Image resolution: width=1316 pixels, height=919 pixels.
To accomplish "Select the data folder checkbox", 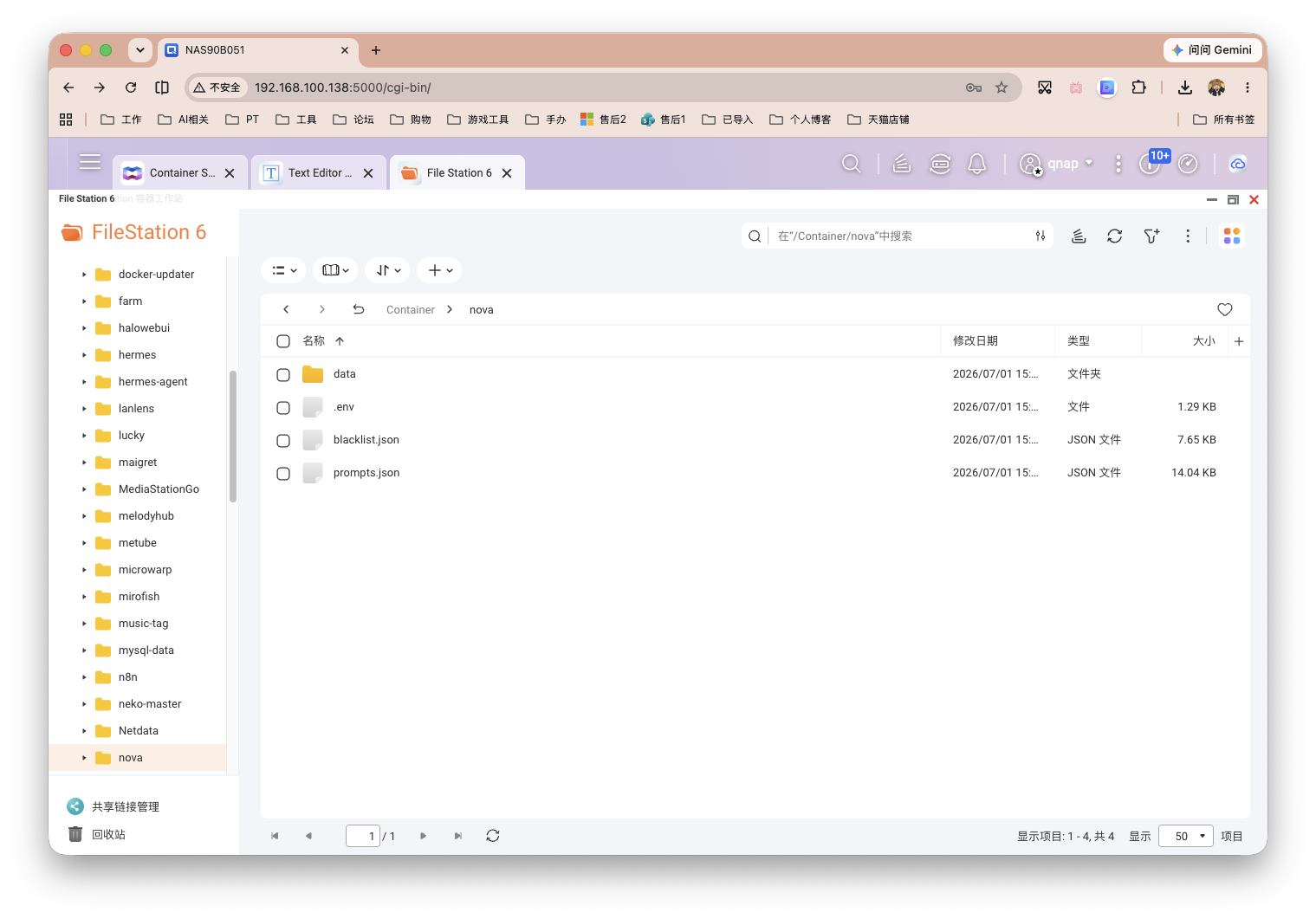I will coord(283,374).
